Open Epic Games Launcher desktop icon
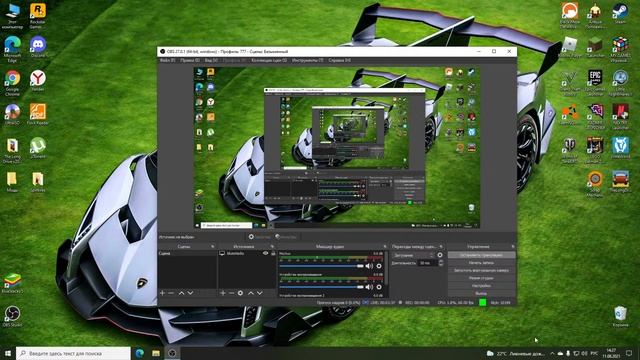The width and height of the screenshot is (640, 360). [x=595, y=82]
